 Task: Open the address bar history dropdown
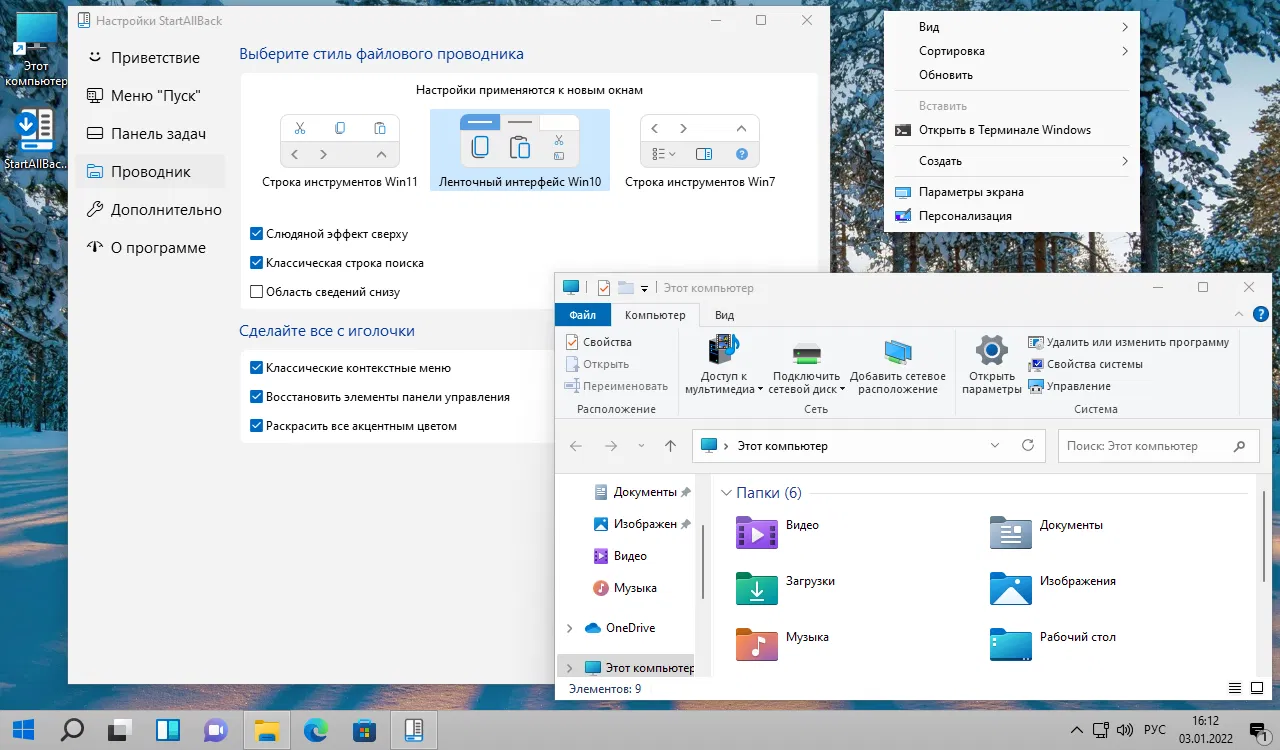pos(995,446)
